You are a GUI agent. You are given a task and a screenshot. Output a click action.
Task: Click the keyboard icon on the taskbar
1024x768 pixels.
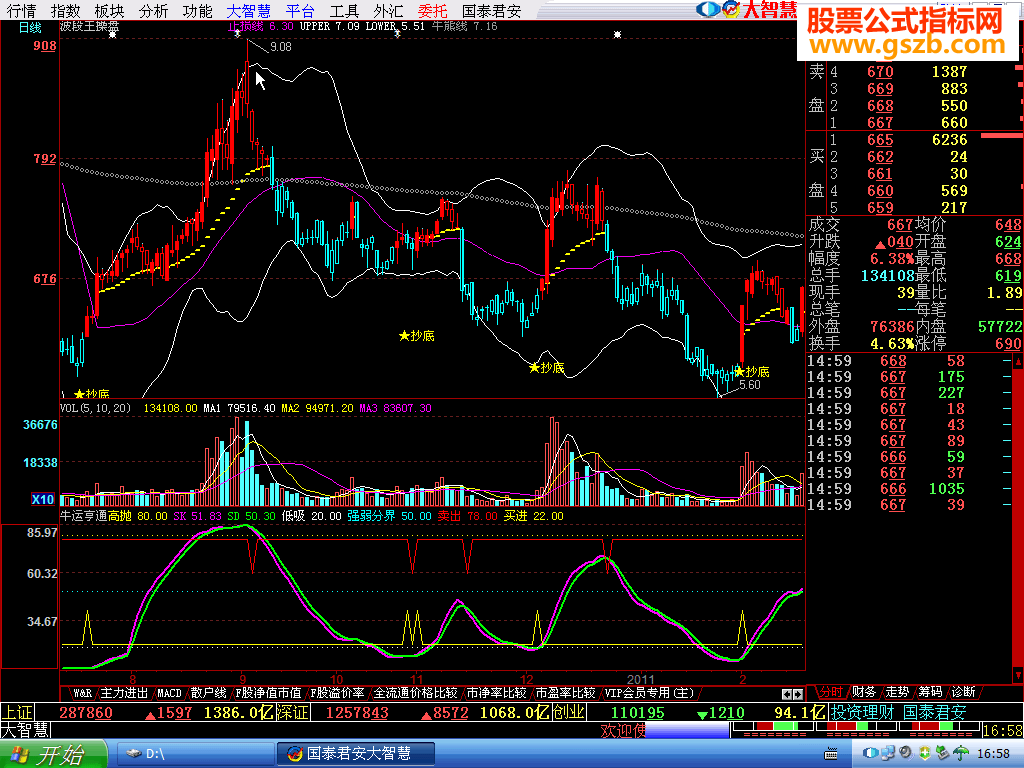[x=831, y=755]
